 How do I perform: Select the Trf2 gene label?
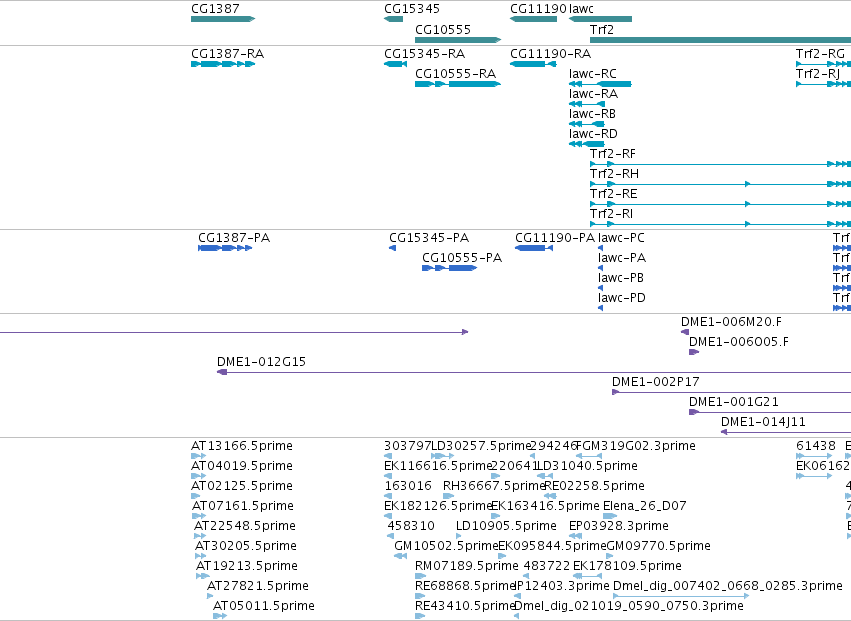point(602,30)
